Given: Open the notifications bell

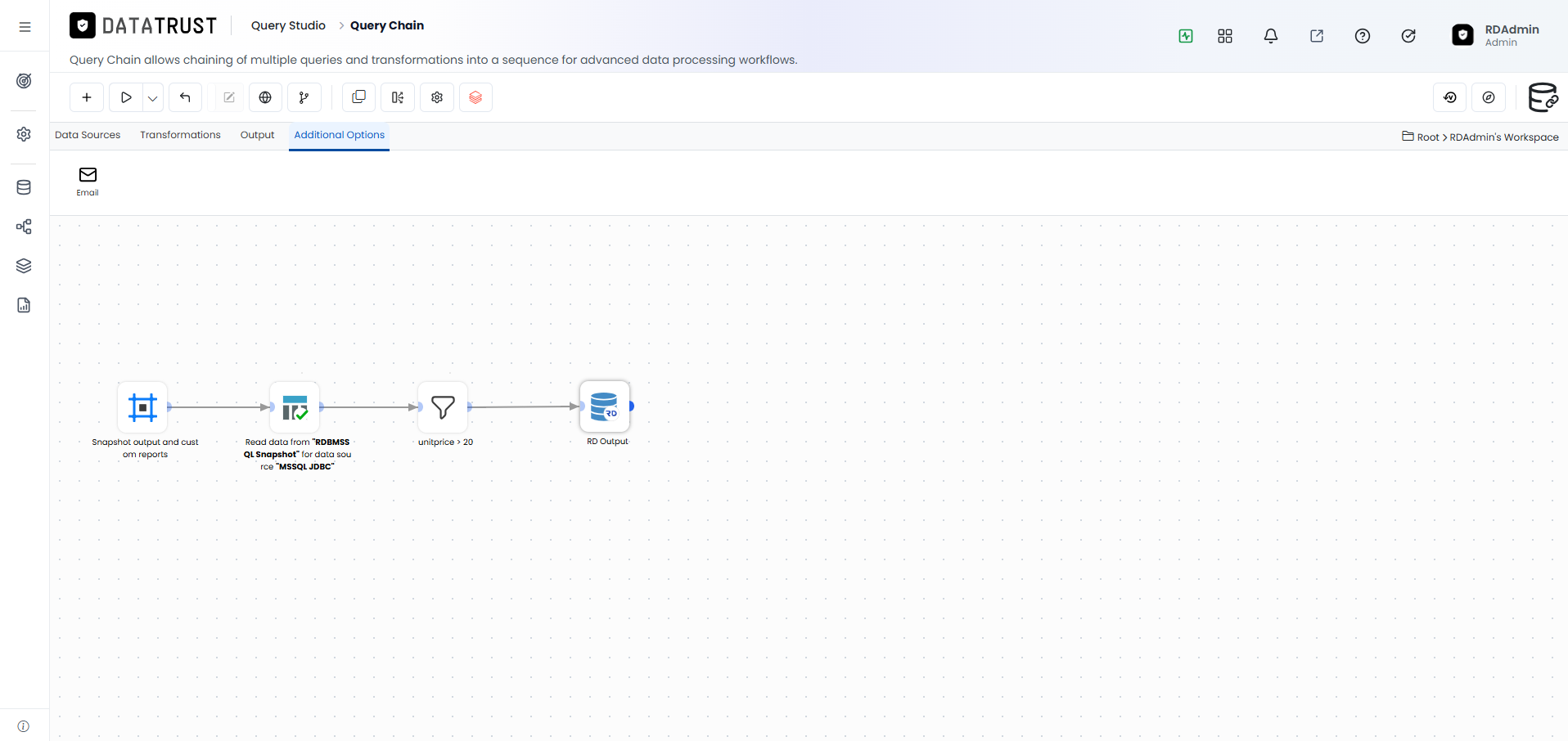Looking at the screenshot, I should [x=1271, y=36].
